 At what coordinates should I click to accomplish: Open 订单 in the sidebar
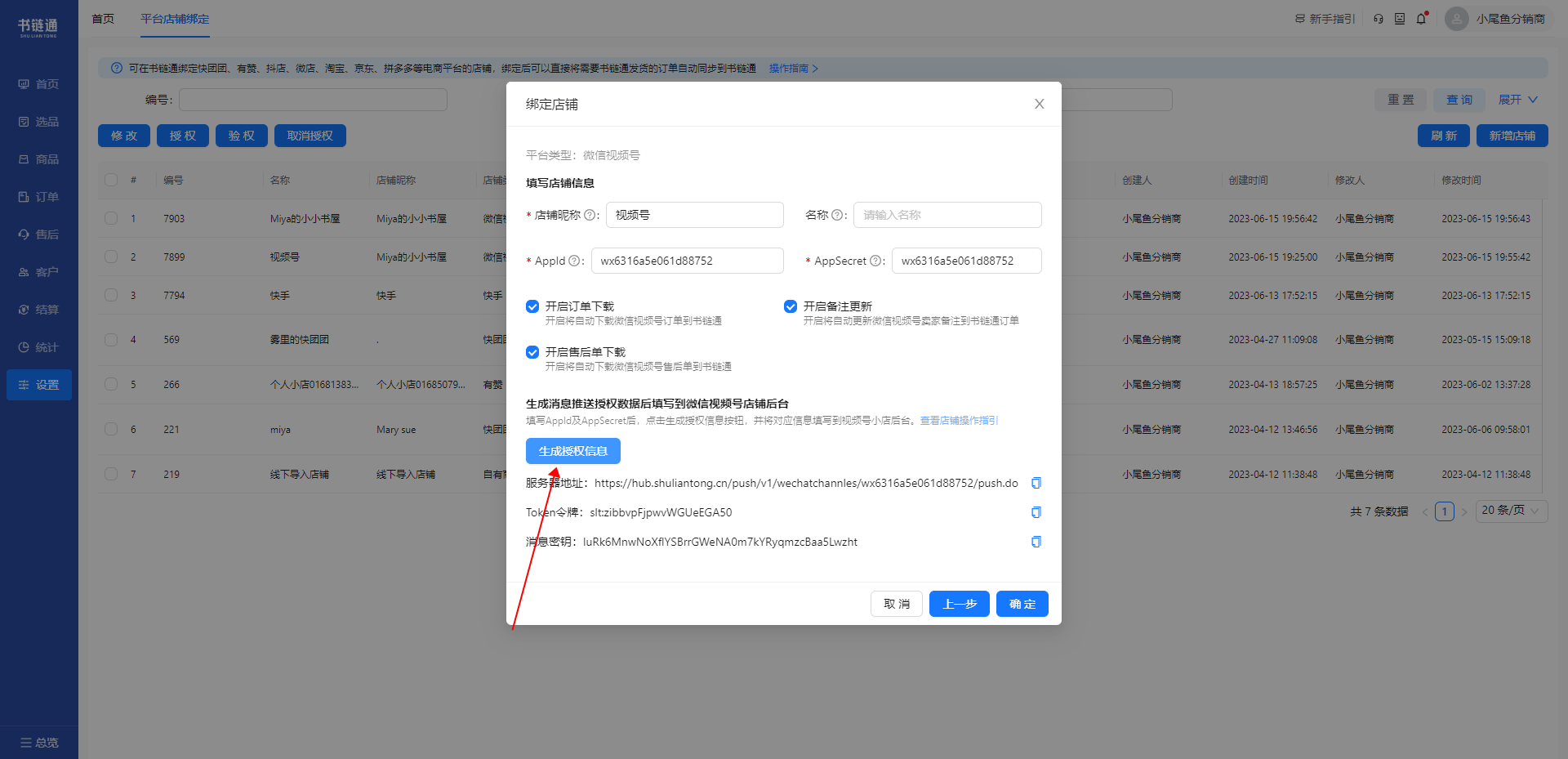(39, 197)
